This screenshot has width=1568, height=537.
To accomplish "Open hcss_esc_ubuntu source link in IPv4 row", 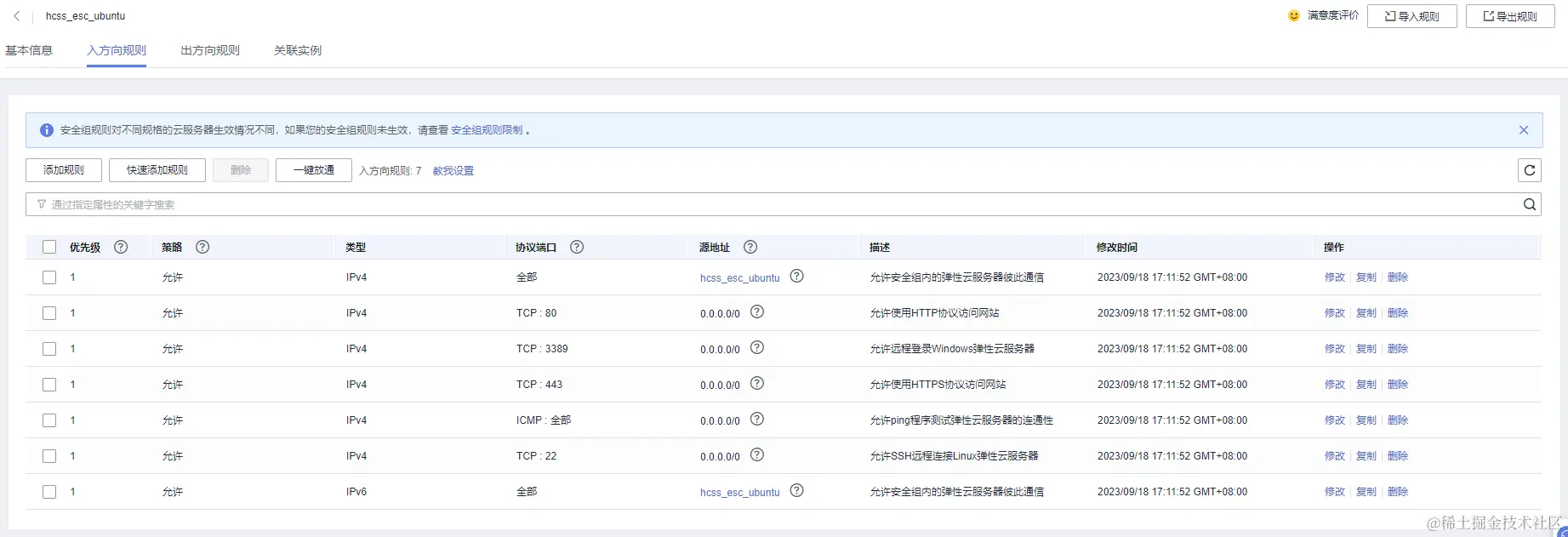I will (x=740, y=278).
